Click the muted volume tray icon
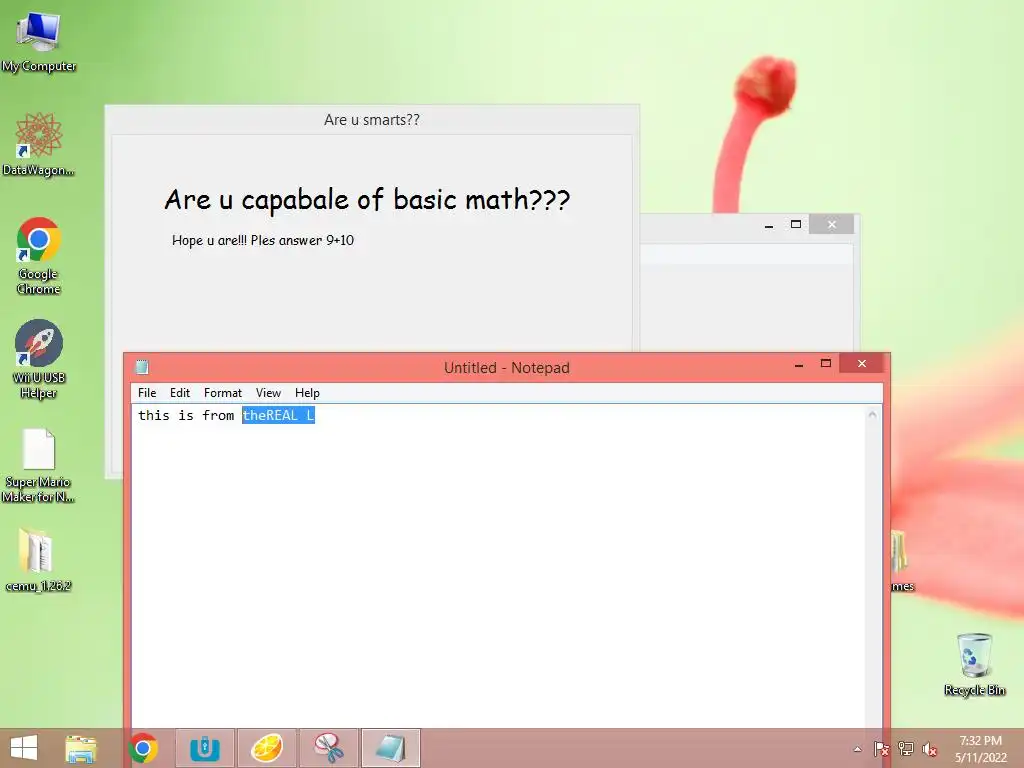 point(930,749)
